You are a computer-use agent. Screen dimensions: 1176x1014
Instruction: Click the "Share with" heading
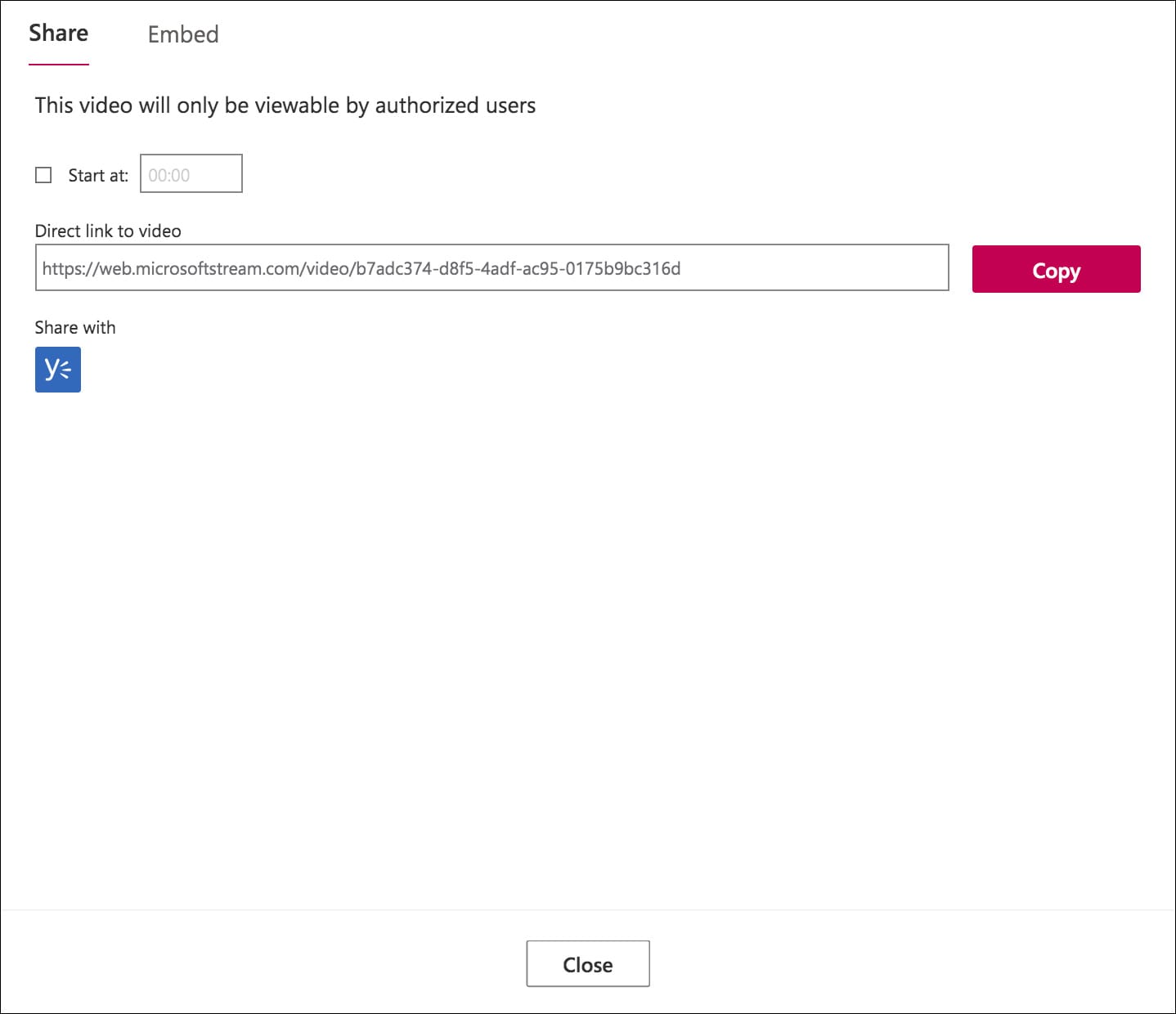[75, 328]
